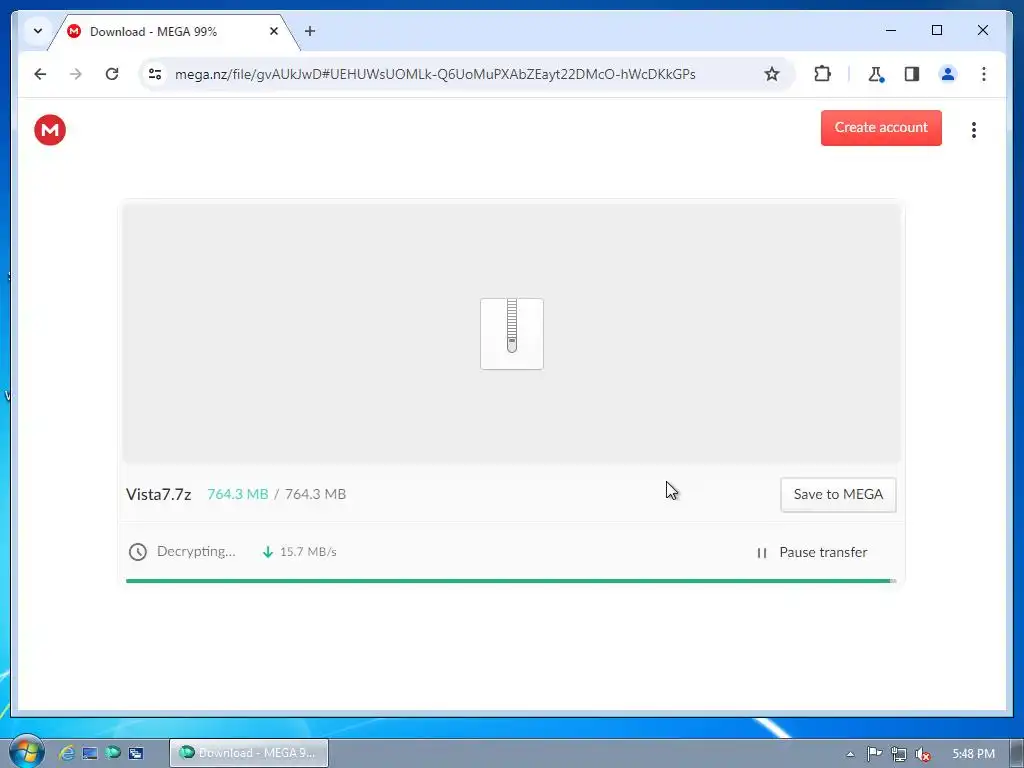Open the Extensions puzzle icon

[x=822, y=74]
